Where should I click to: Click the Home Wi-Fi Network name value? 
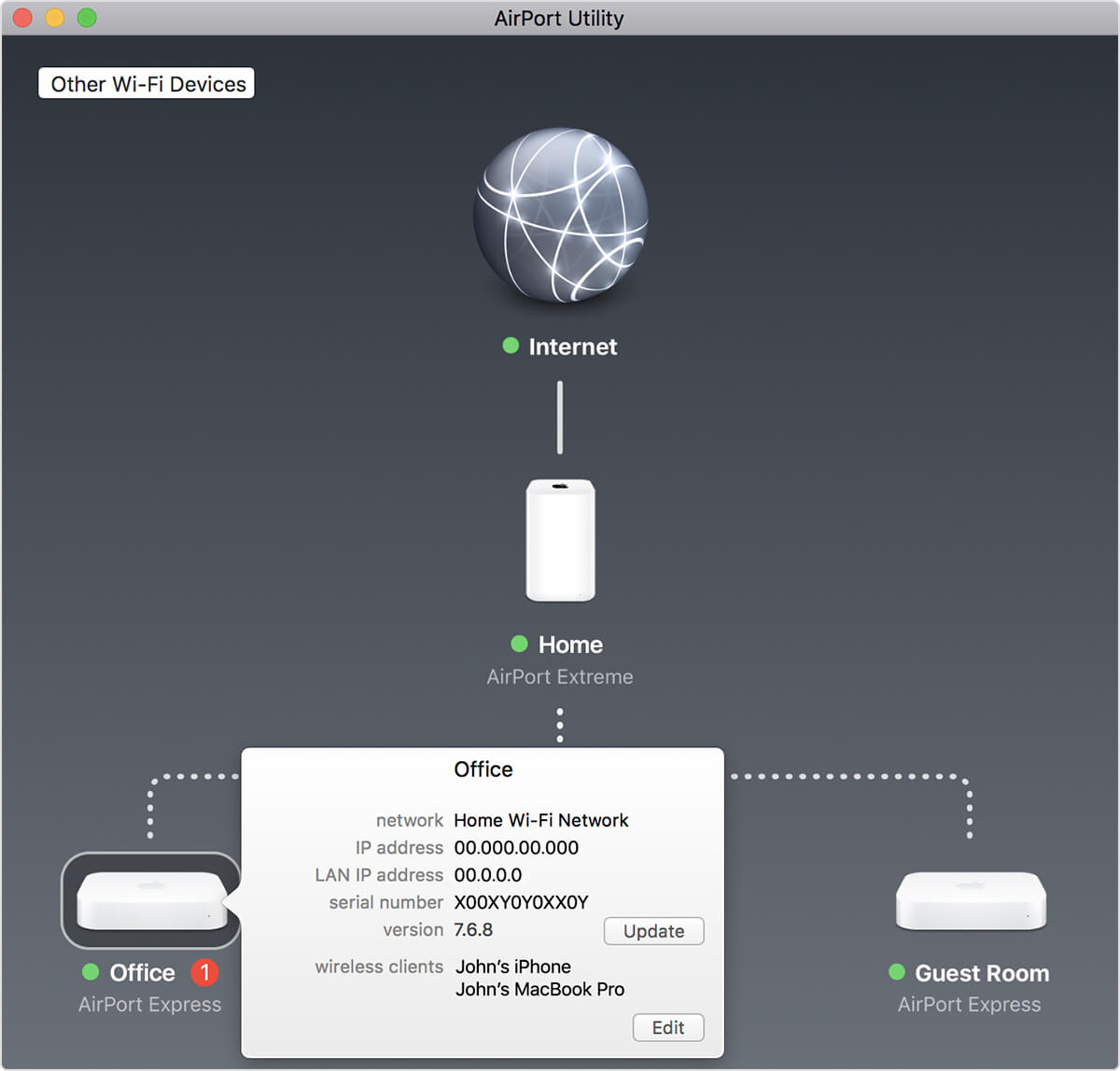[x=540, y=820]
